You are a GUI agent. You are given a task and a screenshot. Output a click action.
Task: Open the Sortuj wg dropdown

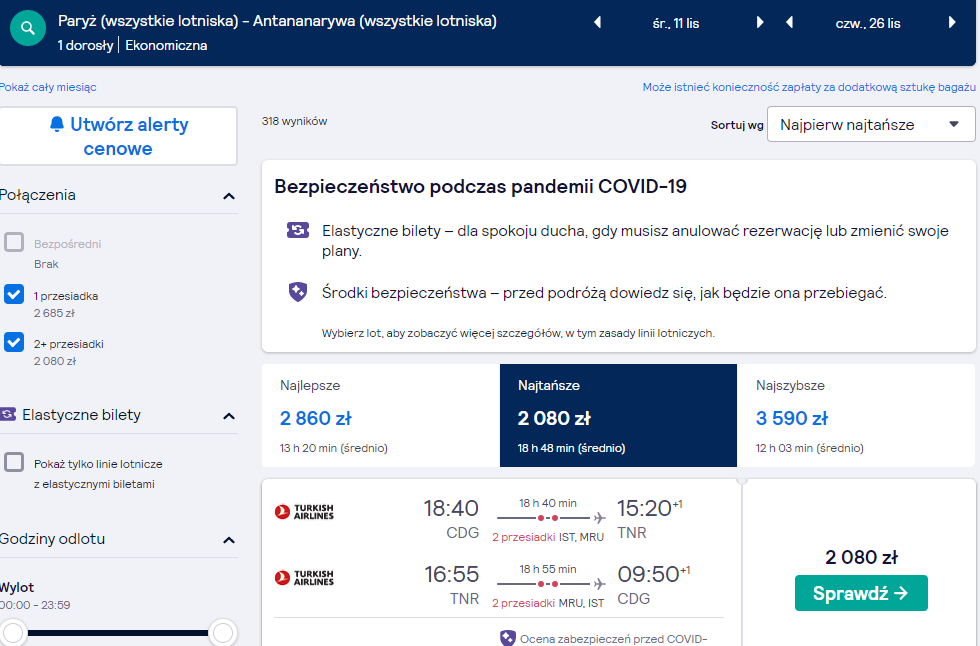pyautogui.click(x=871, y=124)
